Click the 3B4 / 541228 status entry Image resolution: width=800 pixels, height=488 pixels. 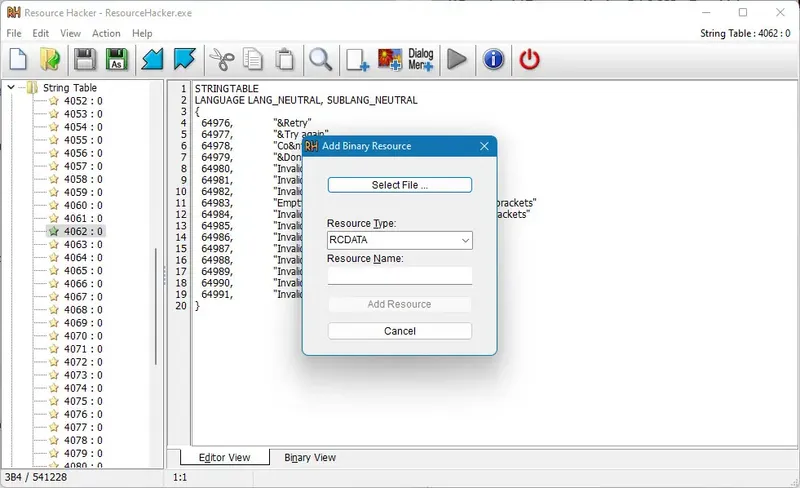point(36,477)
